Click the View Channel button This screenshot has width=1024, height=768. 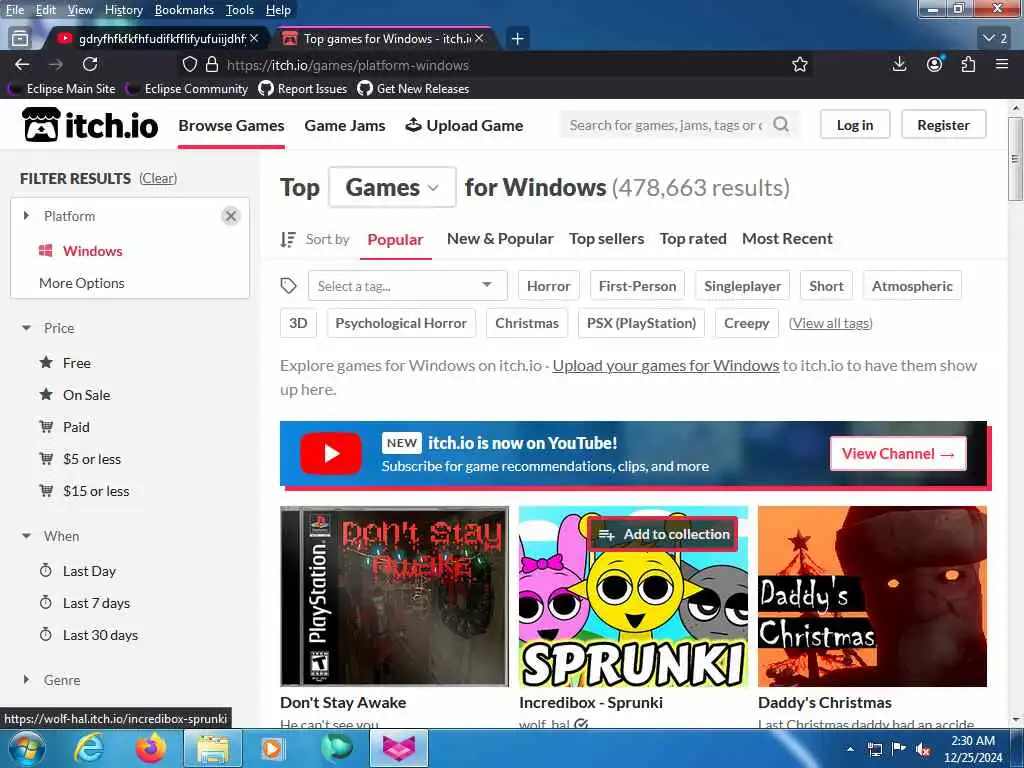pyautogui.click(x=898, y=453)
